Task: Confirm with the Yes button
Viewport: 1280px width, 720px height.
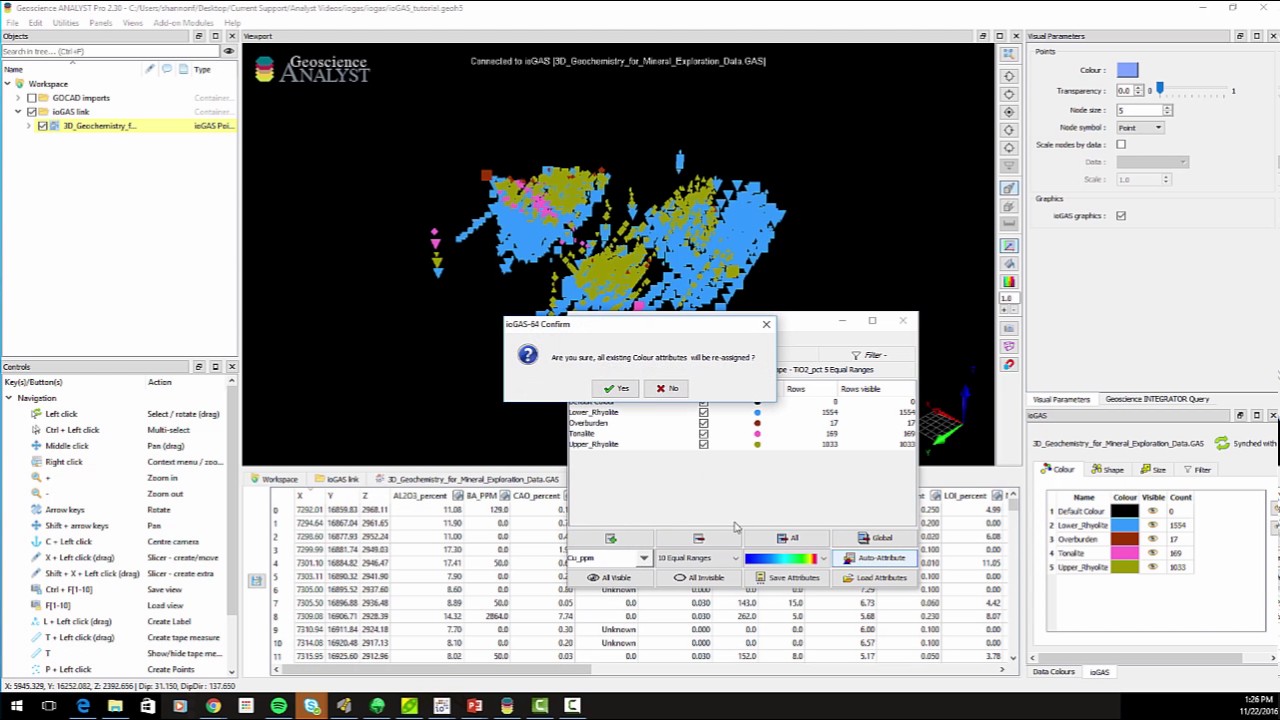Action: click(x=616, y=388)
